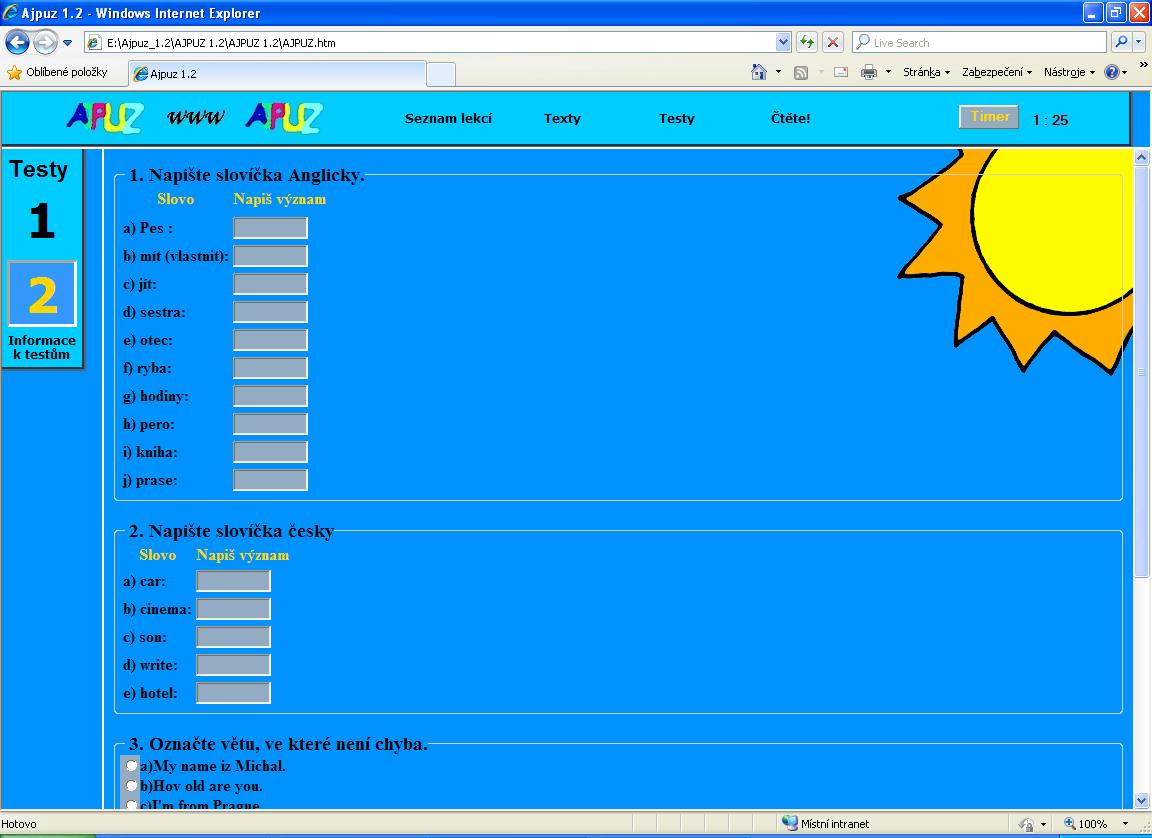The height and width of the screenshot is (838, 1152).
Task: Click the page scrollbar down arrow
Action: point(1141,801)
